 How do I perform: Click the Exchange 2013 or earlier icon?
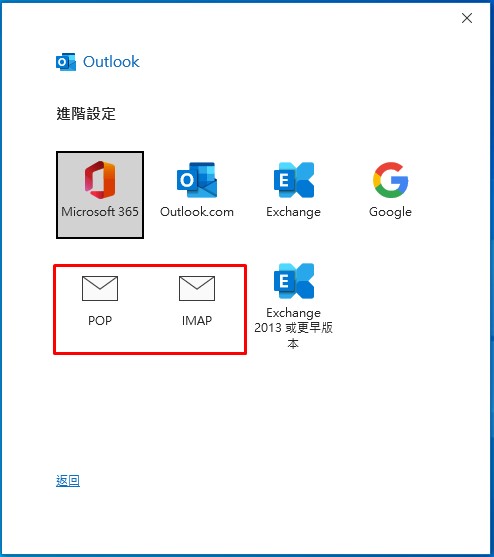tap(294, 281)
